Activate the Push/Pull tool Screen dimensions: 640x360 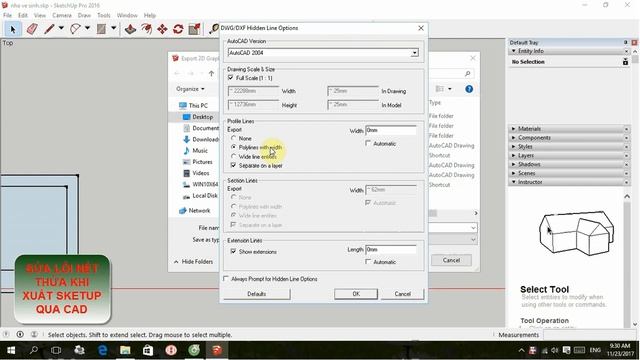click(x=130, y=29)
